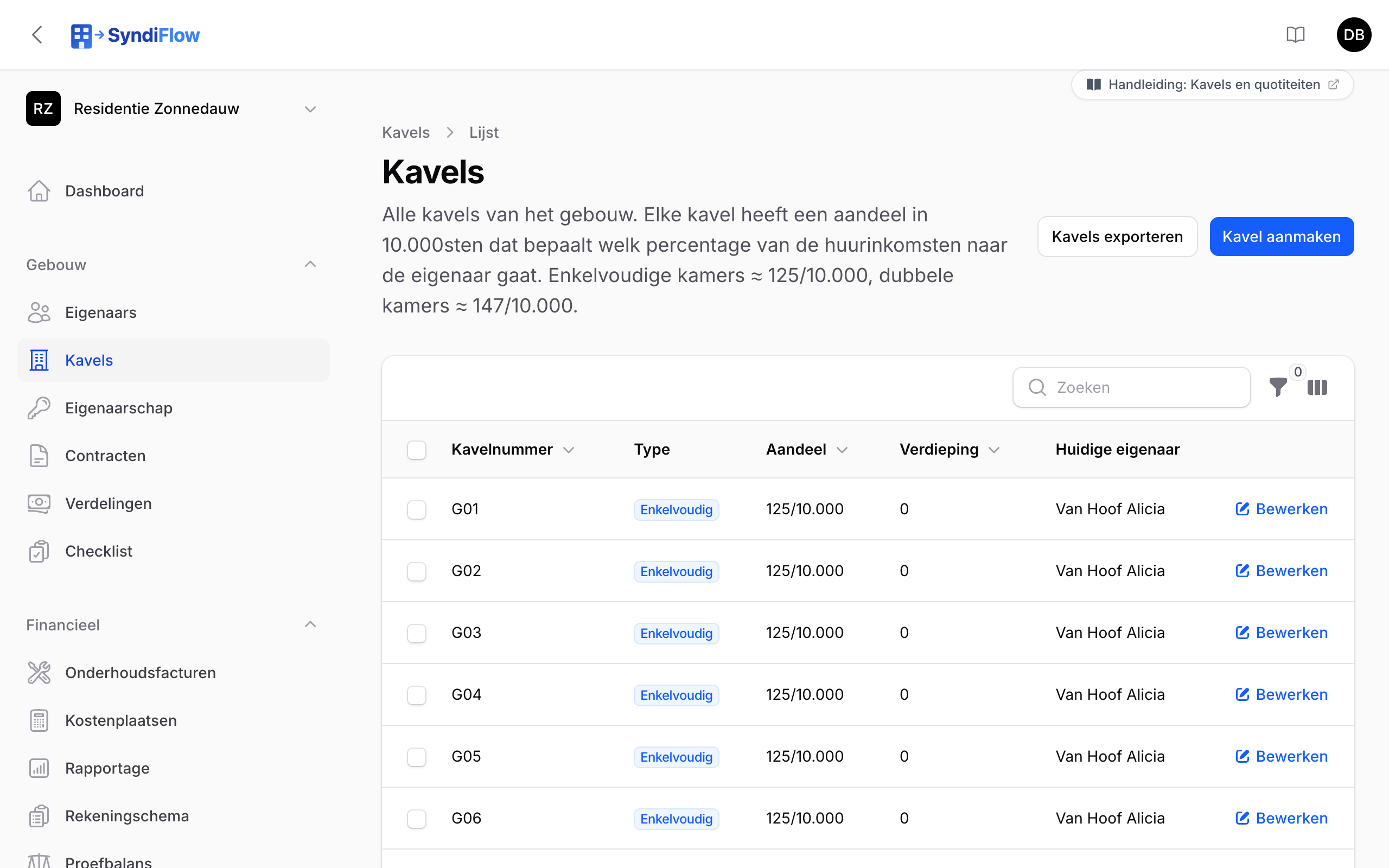Go to Dashboard in sidebar

click(x=173, y=191)
